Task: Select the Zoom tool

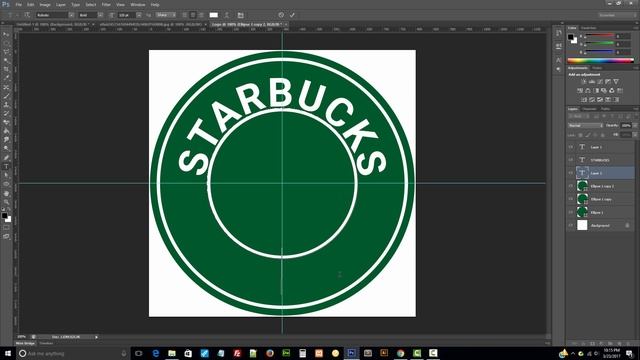Action: coord(6,202)
